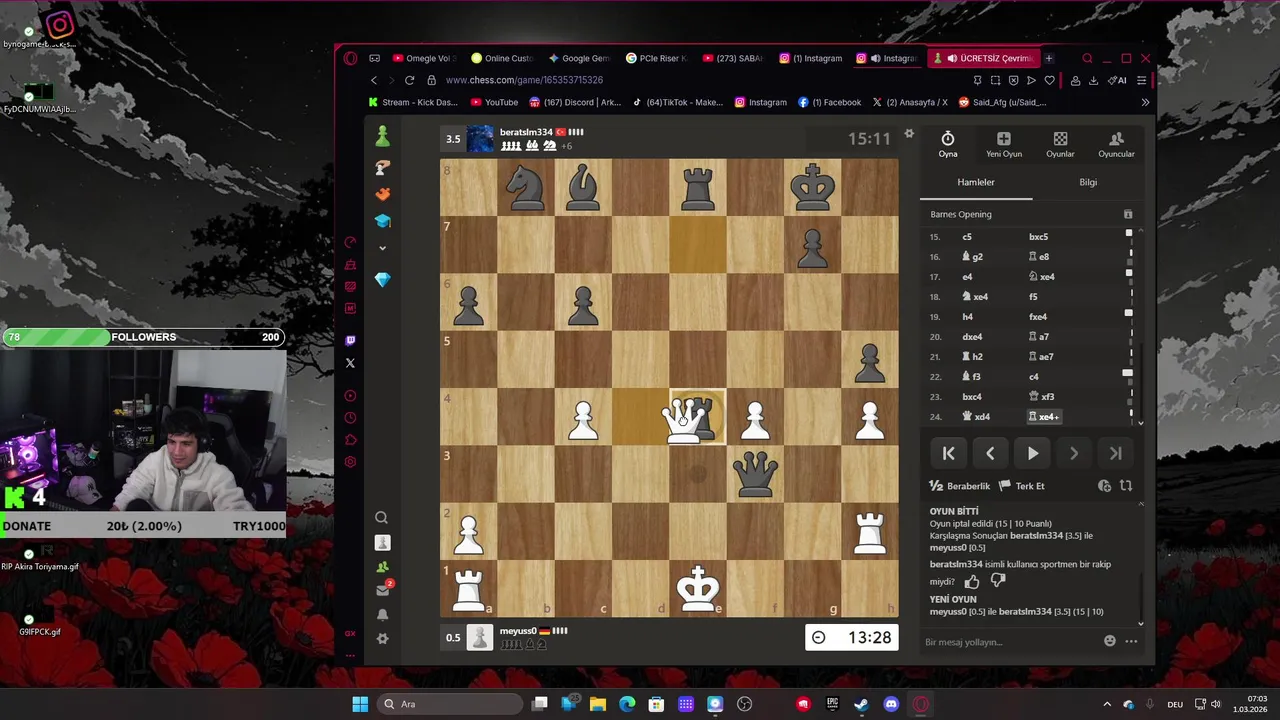Open Steam from taskbar

point(861,704)
